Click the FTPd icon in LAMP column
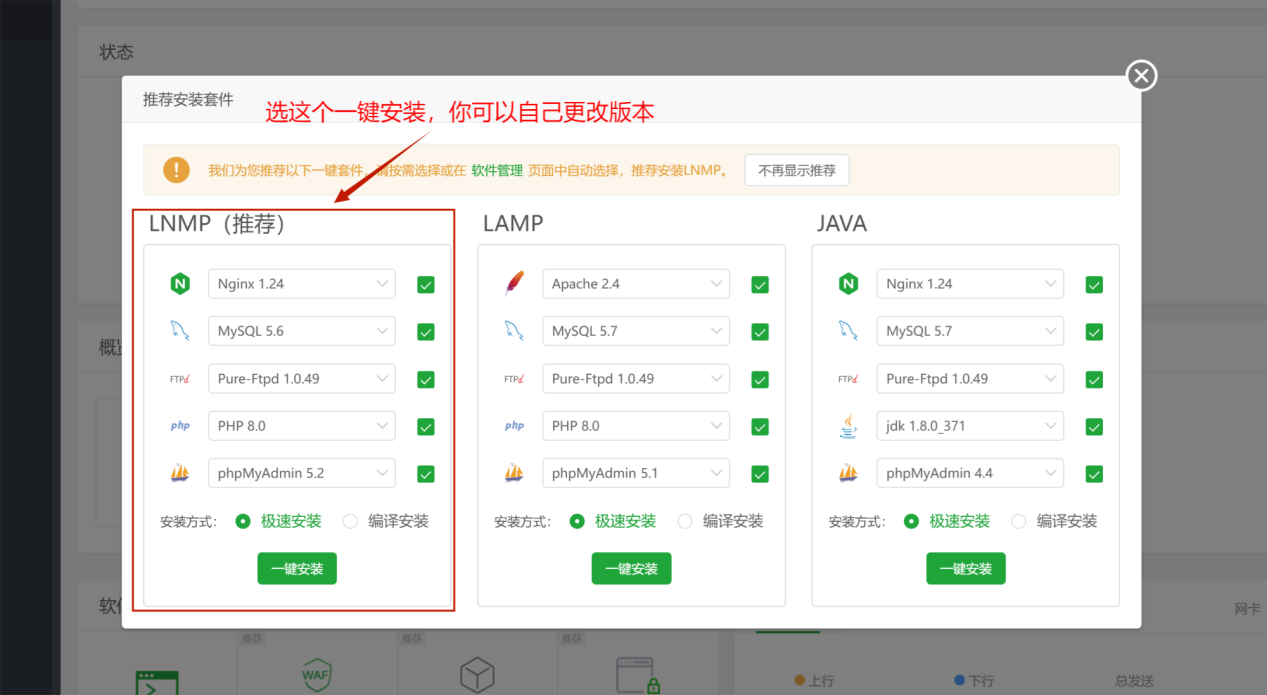The image size is (1267, 695). pyautogui.click(x=514, y=379)
